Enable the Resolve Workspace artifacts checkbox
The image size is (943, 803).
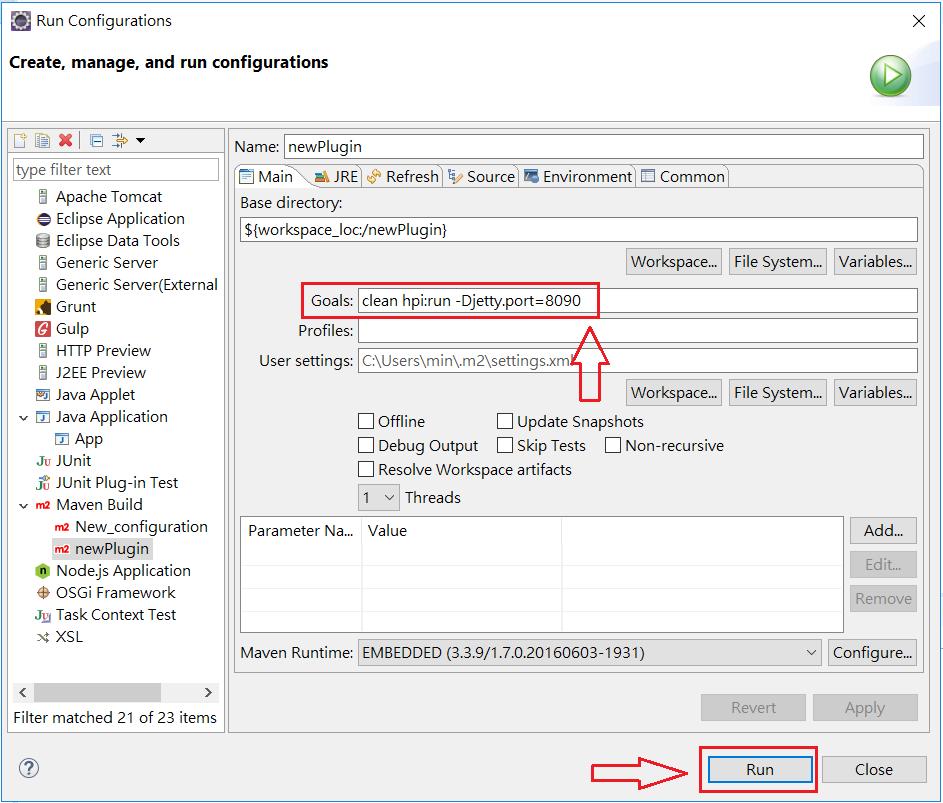click(x=366, y=469)
